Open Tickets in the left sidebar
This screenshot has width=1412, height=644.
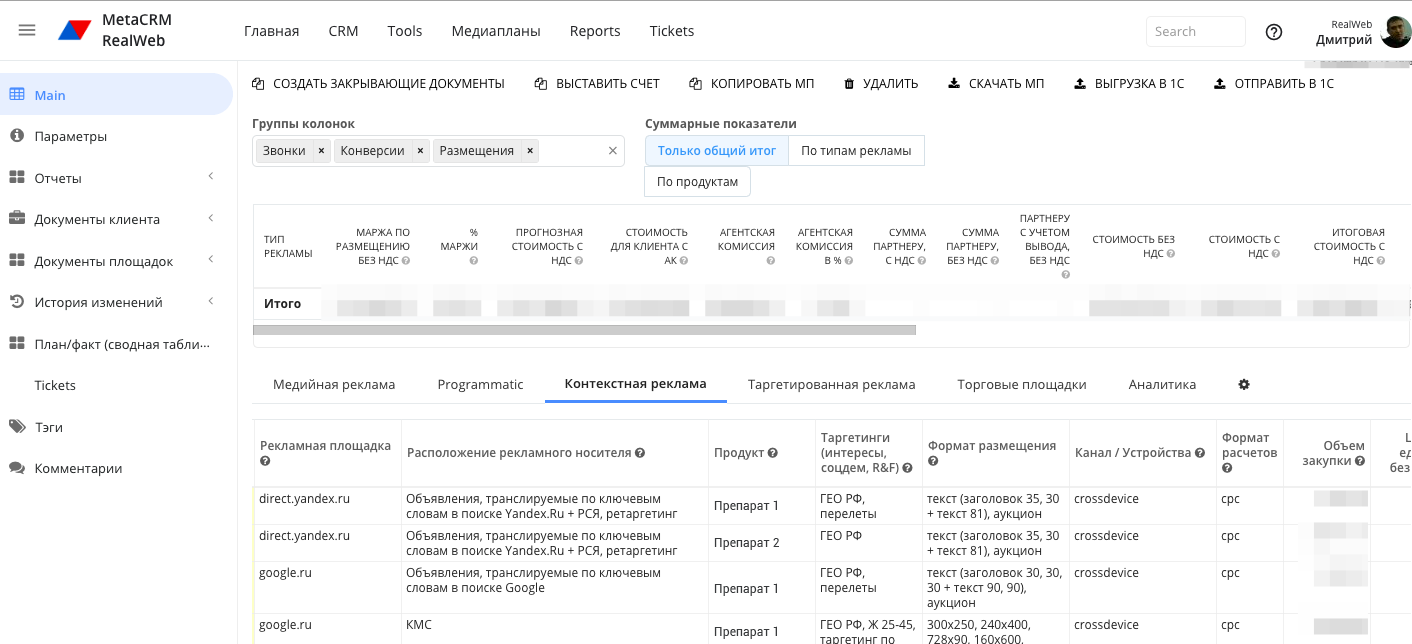(x=55, y=385)
